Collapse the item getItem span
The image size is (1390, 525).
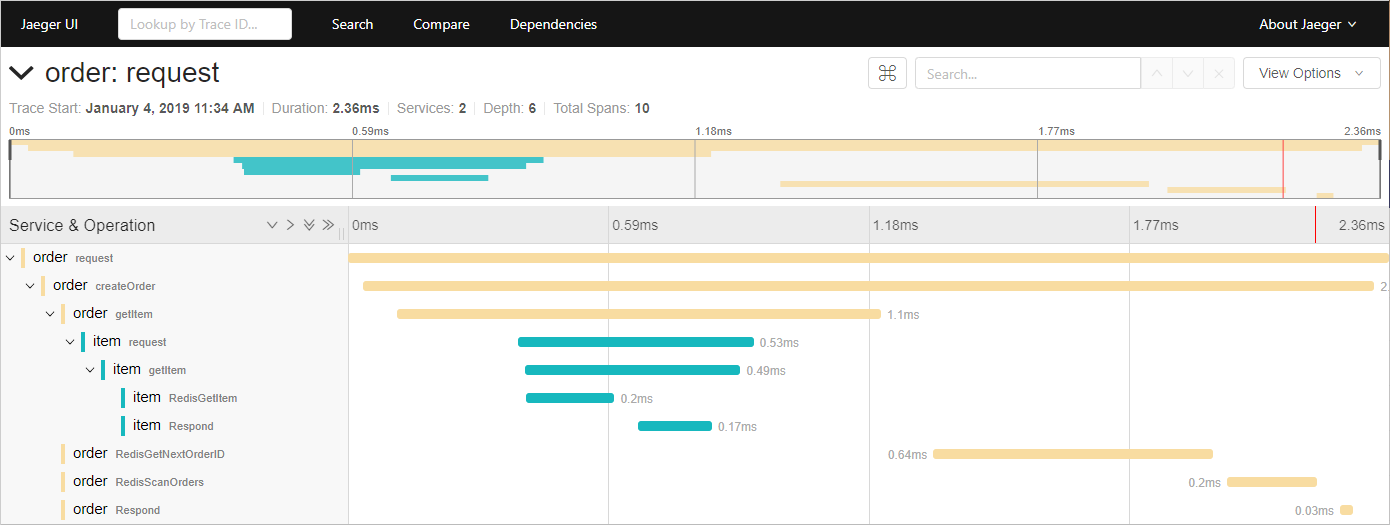tap(90, 370)
